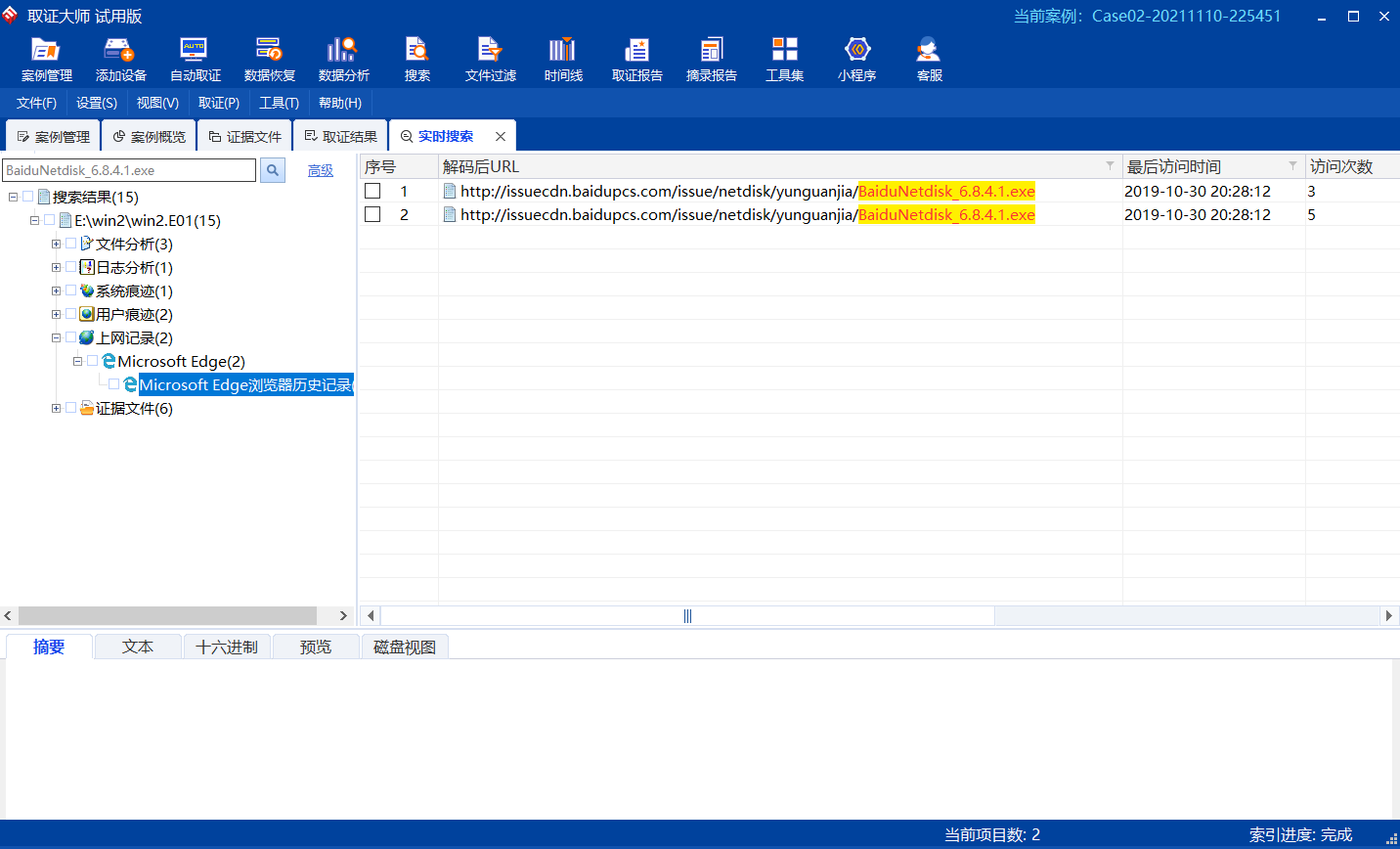1400x849 pixels.
Task: Sort by the 序号 column header
Action: 399,166
